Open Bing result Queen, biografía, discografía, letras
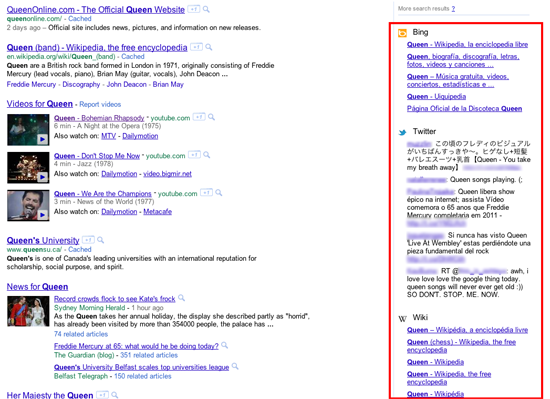This screenshot has width=550, height=399. point(463,60)
